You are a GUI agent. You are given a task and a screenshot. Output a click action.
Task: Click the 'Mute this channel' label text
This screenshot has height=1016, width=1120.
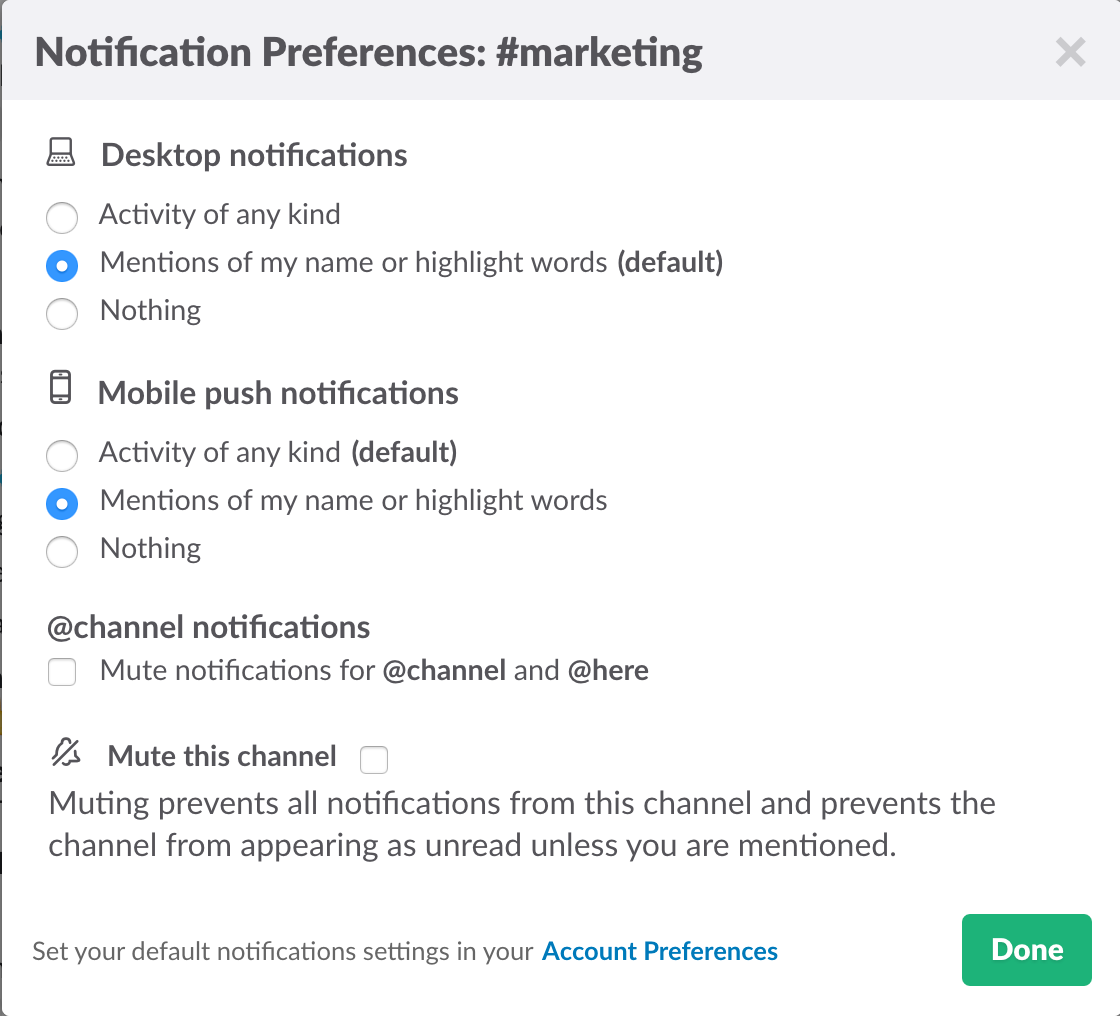(222, 756)
